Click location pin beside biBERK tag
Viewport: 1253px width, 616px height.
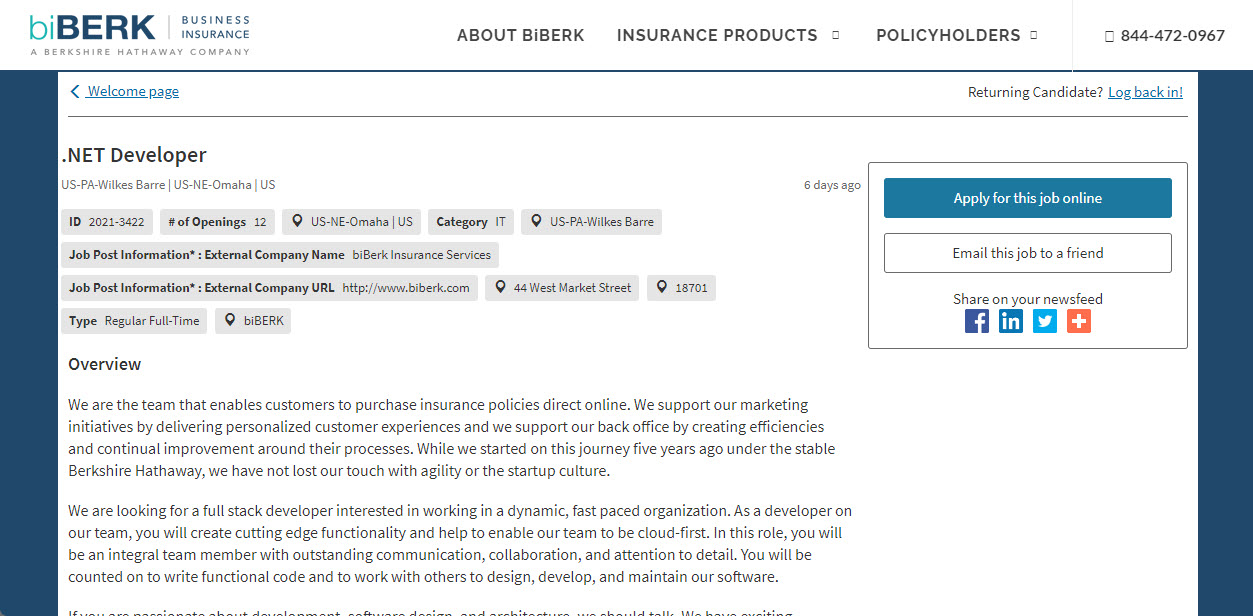coord(230,321)
